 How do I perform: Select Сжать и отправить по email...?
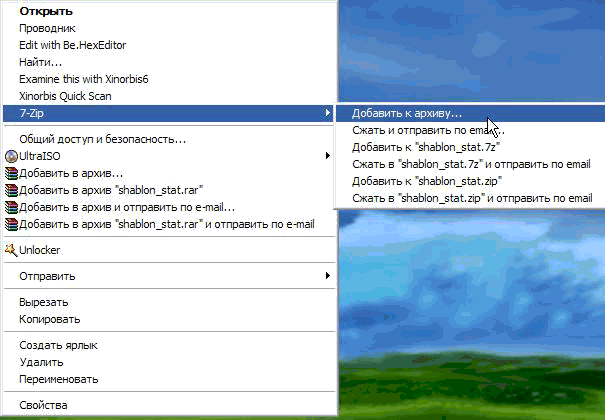click(470, 130)
